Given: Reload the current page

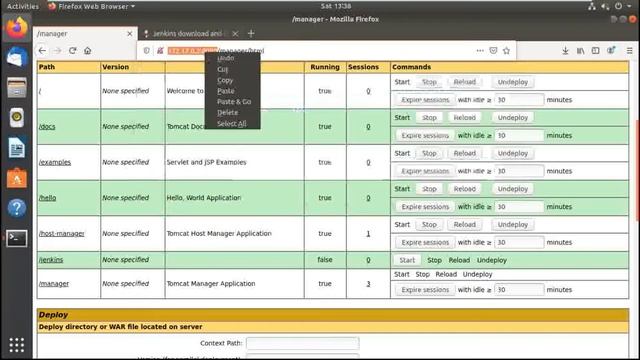Looking at the screenshot, I should point(73,51).
